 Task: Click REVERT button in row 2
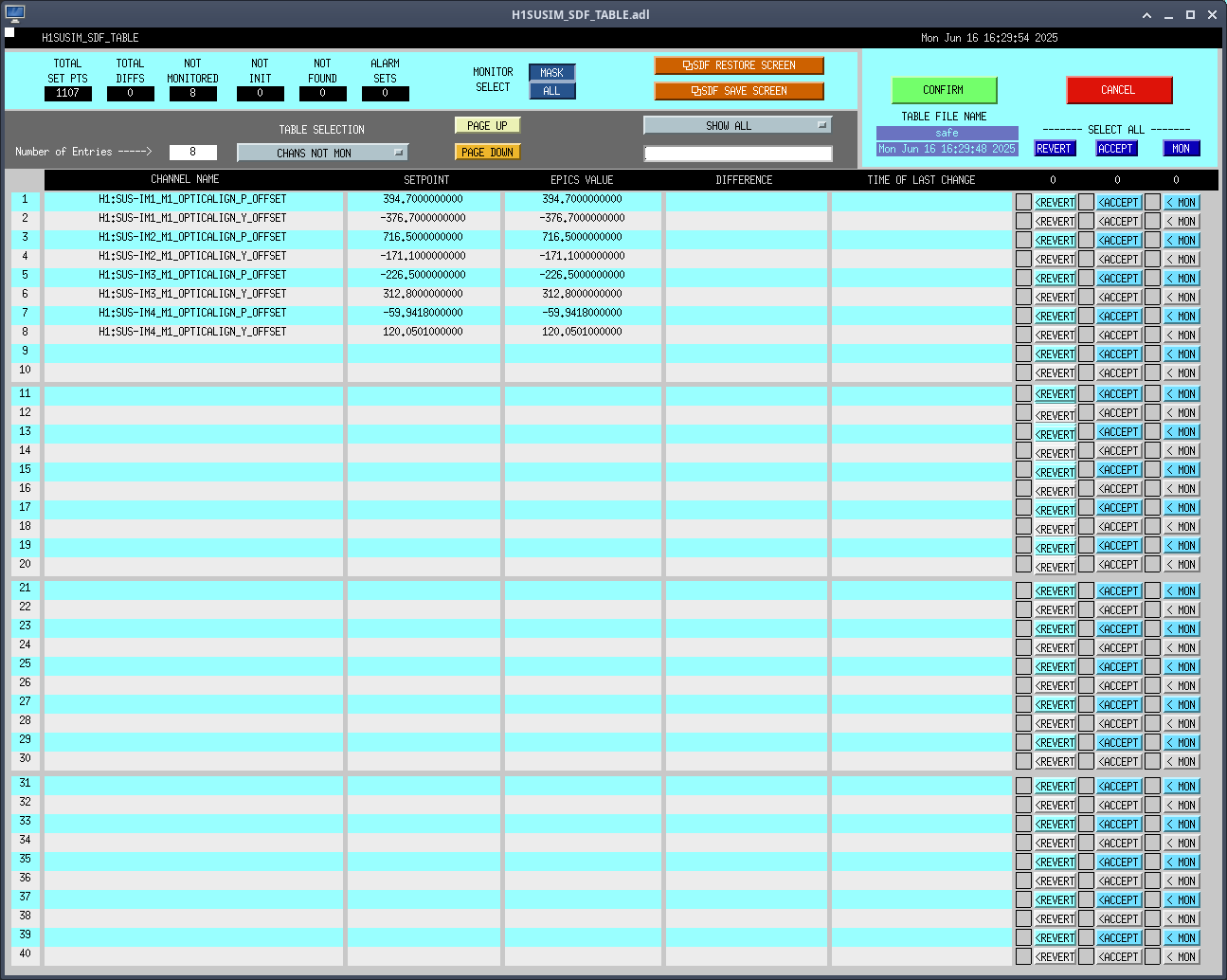[x=1055, y=221]
